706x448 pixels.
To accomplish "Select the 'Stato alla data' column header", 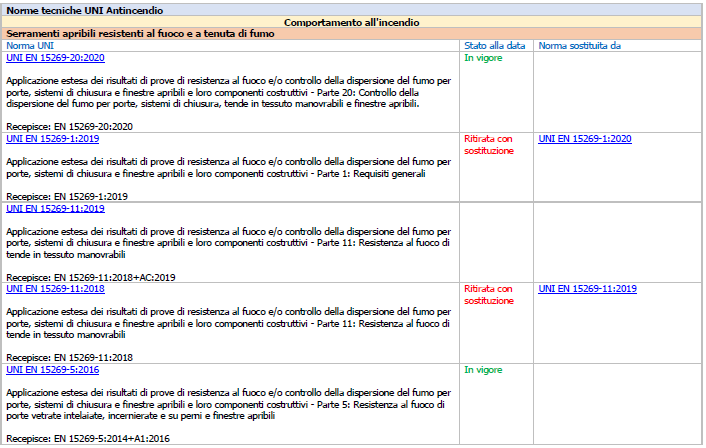I will pyautogui.click(x=494, y=45).
